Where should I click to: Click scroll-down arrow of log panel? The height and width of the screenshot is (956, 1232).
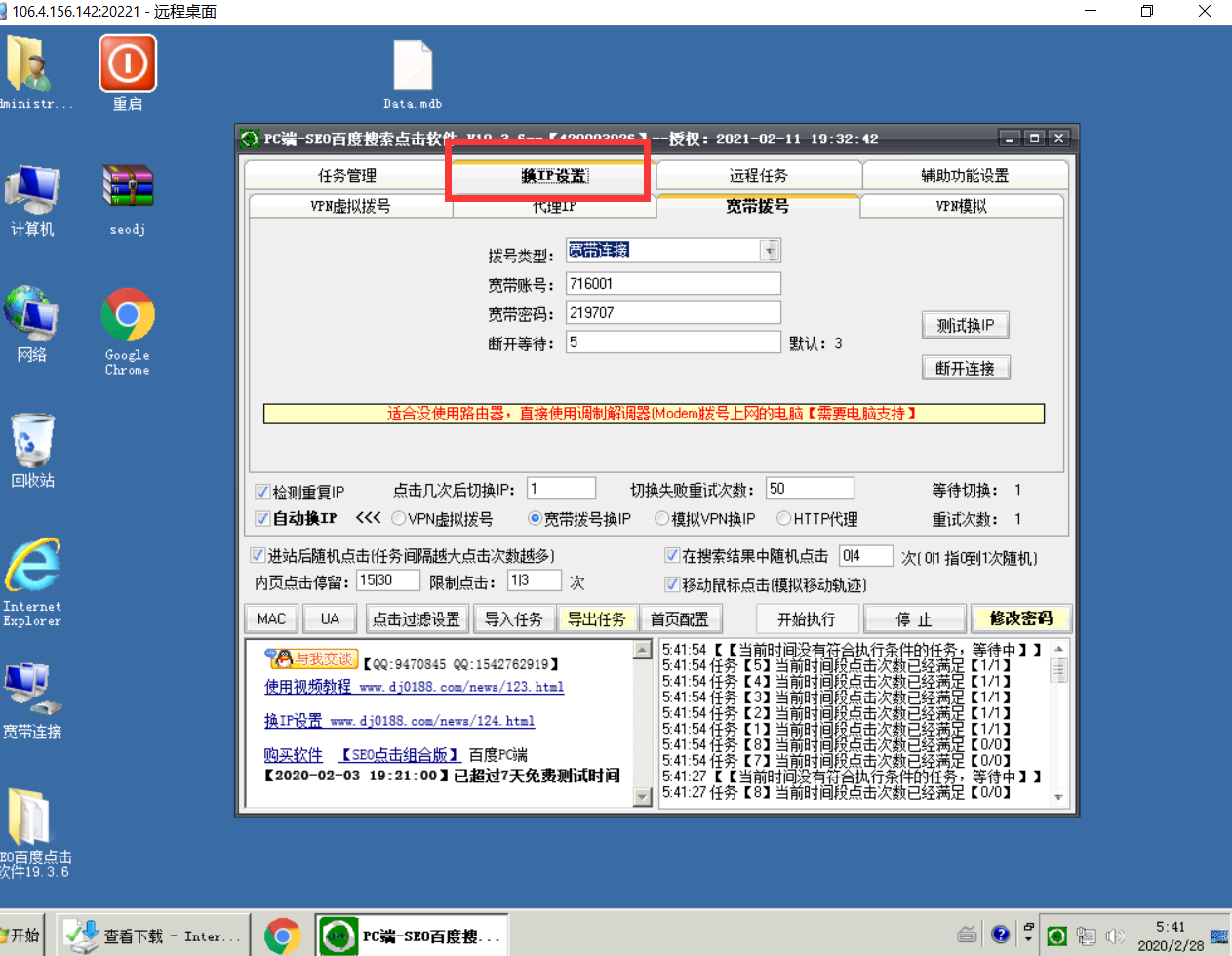[x=1058, y=798]
